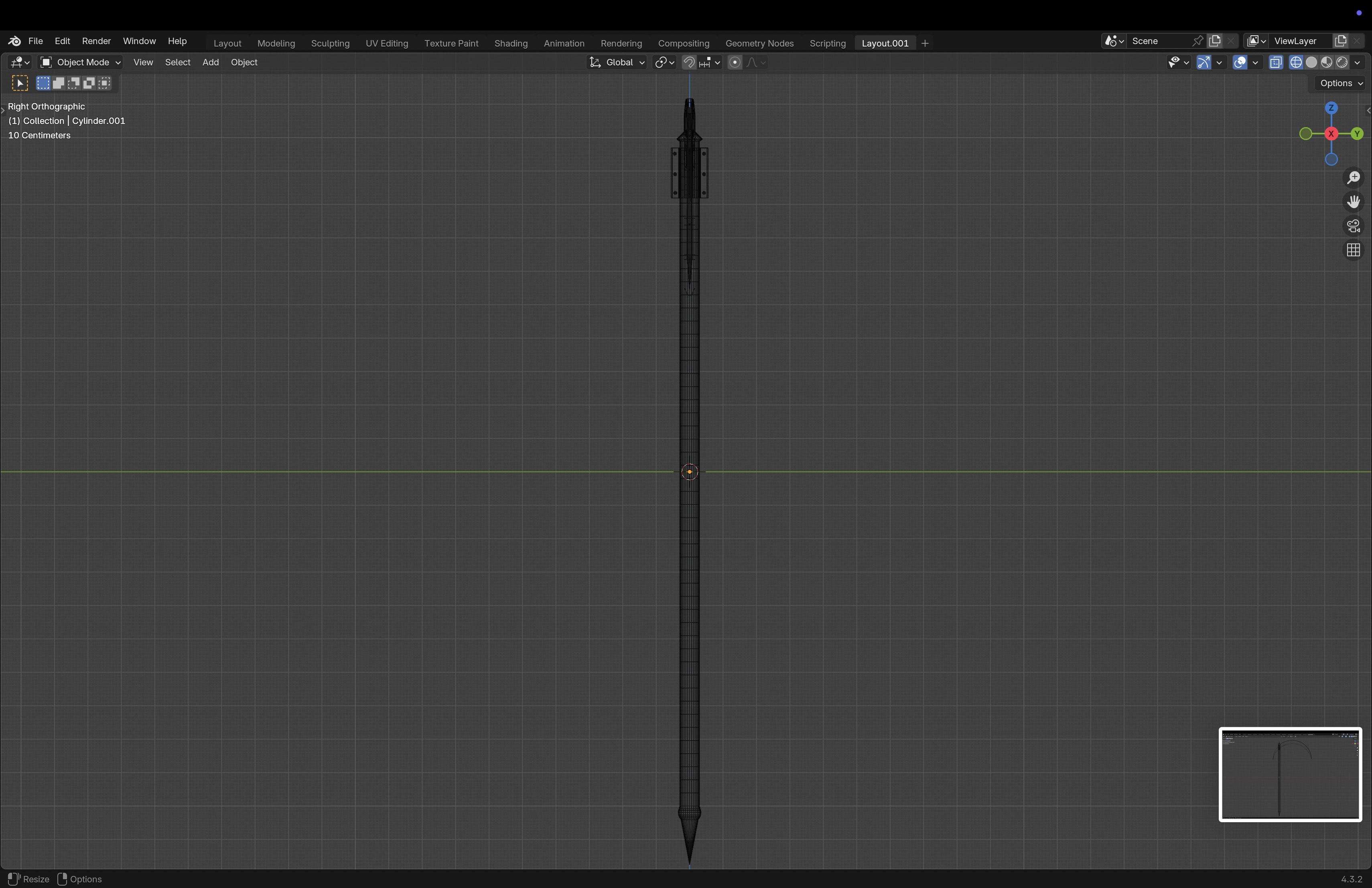This screenshot has height=888, width=1372.
Task: Switch perspective/orthographic with grid button
Action: (x=1353, y=250)
